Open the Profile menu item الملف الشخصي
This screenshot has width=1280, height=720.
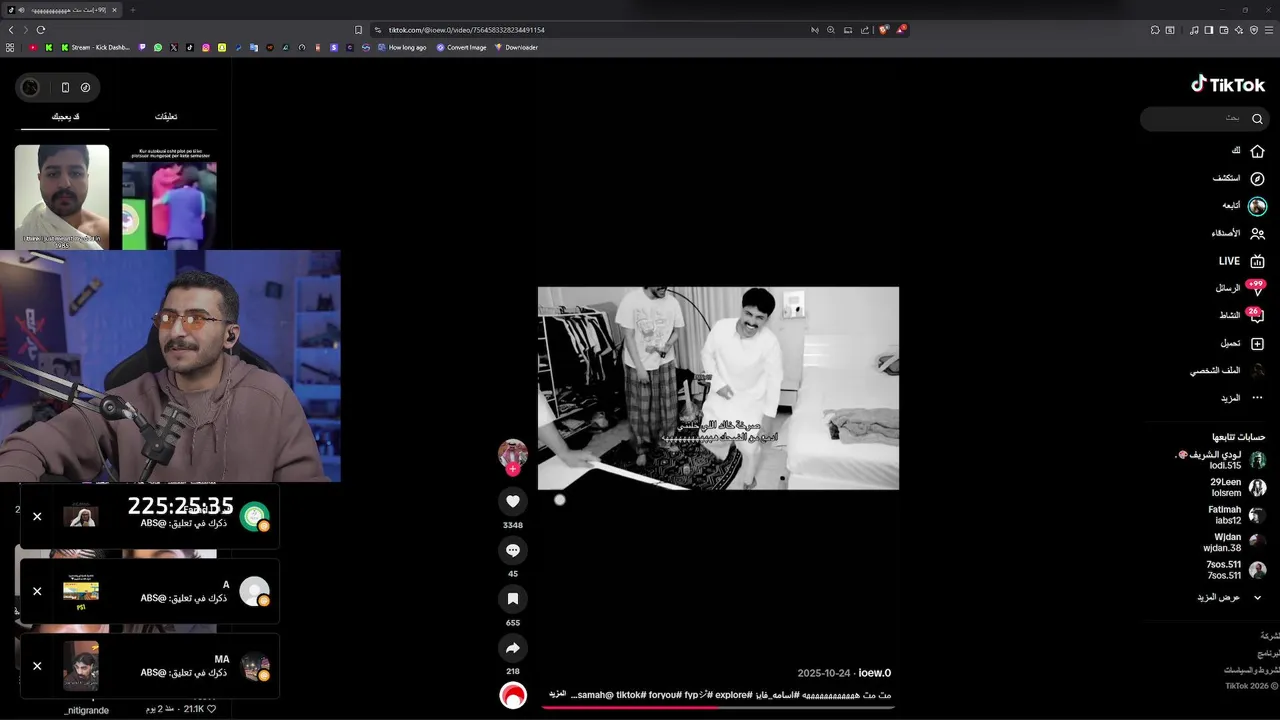[x=1227, y=370]
